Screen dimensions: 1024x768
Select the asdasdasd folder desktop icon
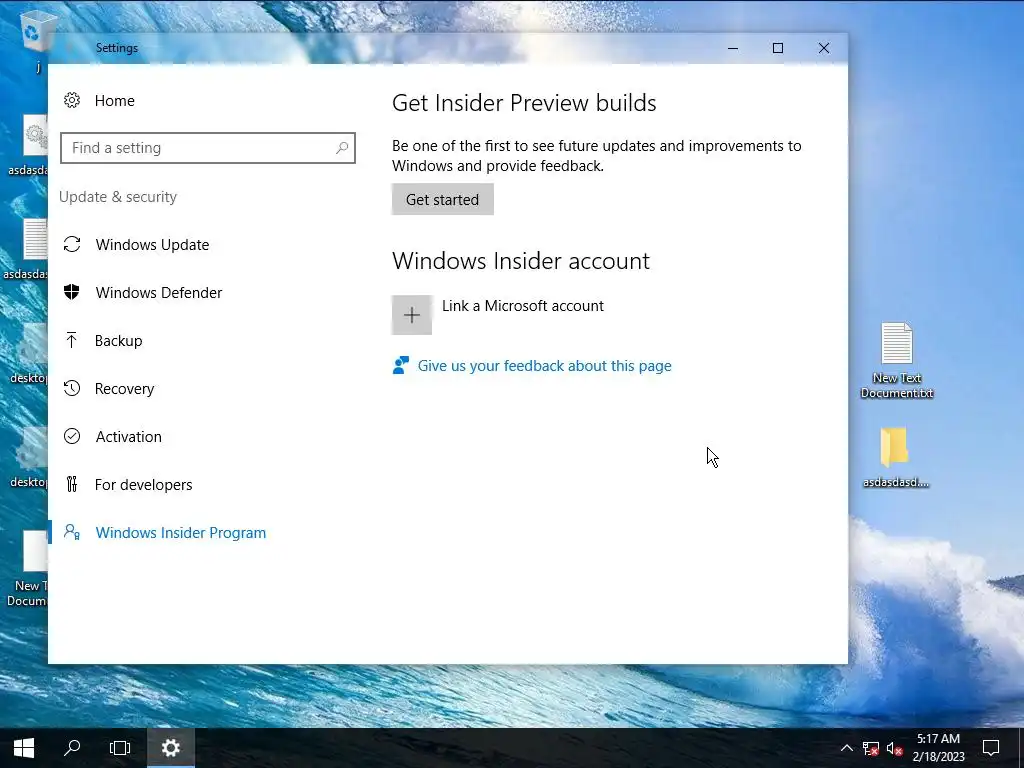(x=895, y=458)
